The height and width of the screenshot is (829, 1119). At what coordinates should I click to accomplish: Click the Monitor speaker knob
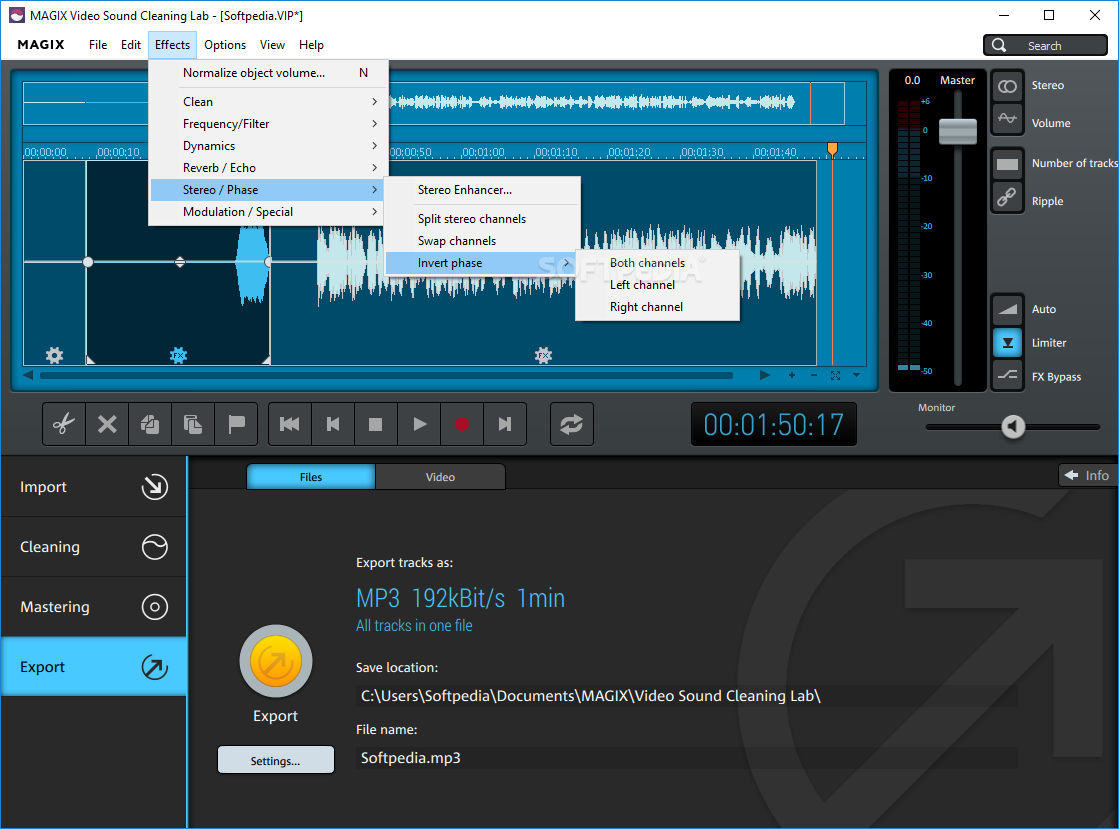tap(1013, 427)
